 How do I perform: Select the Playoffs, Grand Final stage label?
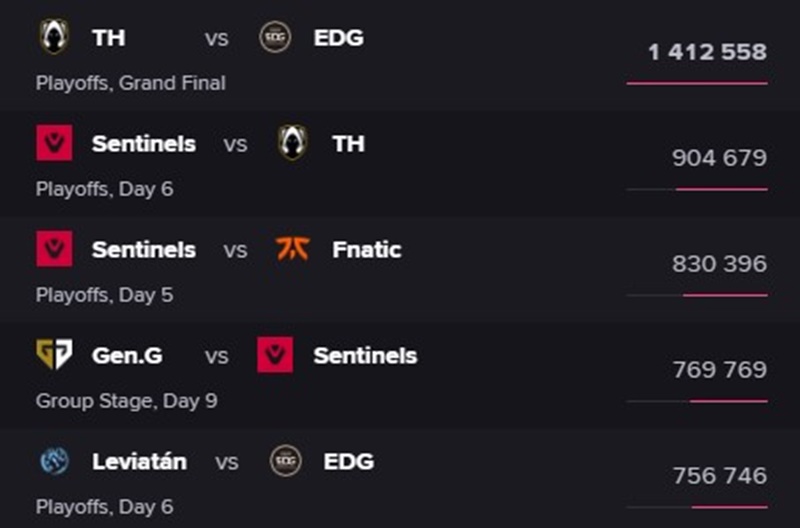coord(131,83)
